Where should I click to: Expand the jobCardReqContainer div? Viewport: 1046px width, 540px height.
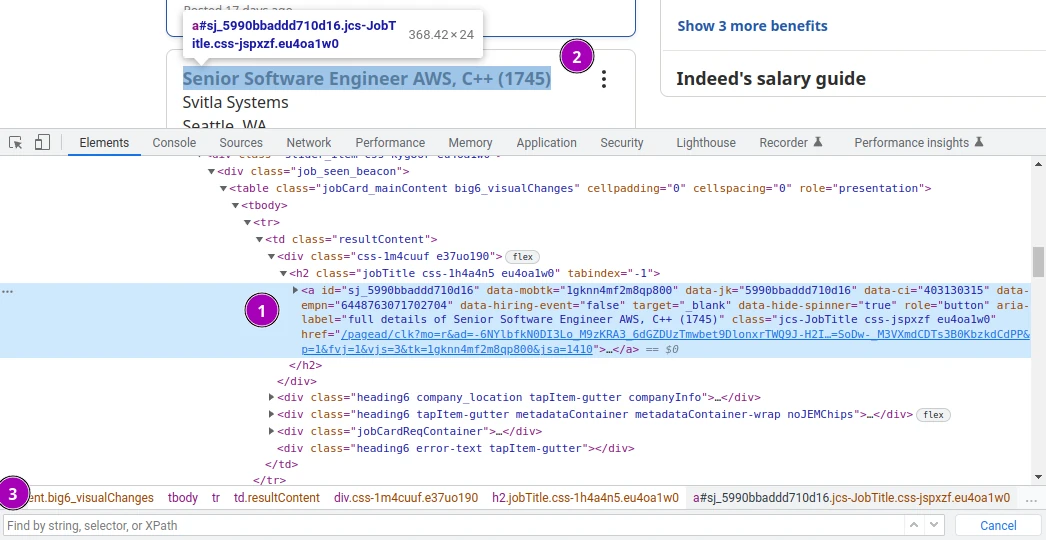pos(272,432)
